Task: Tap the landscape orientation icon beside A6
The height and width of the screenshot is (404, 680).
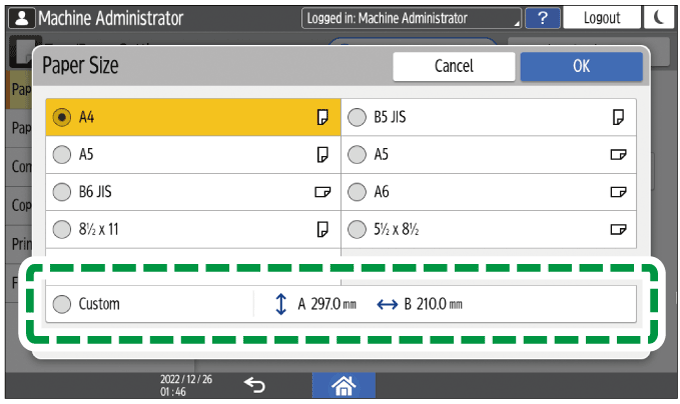Action: pos(618,191)
